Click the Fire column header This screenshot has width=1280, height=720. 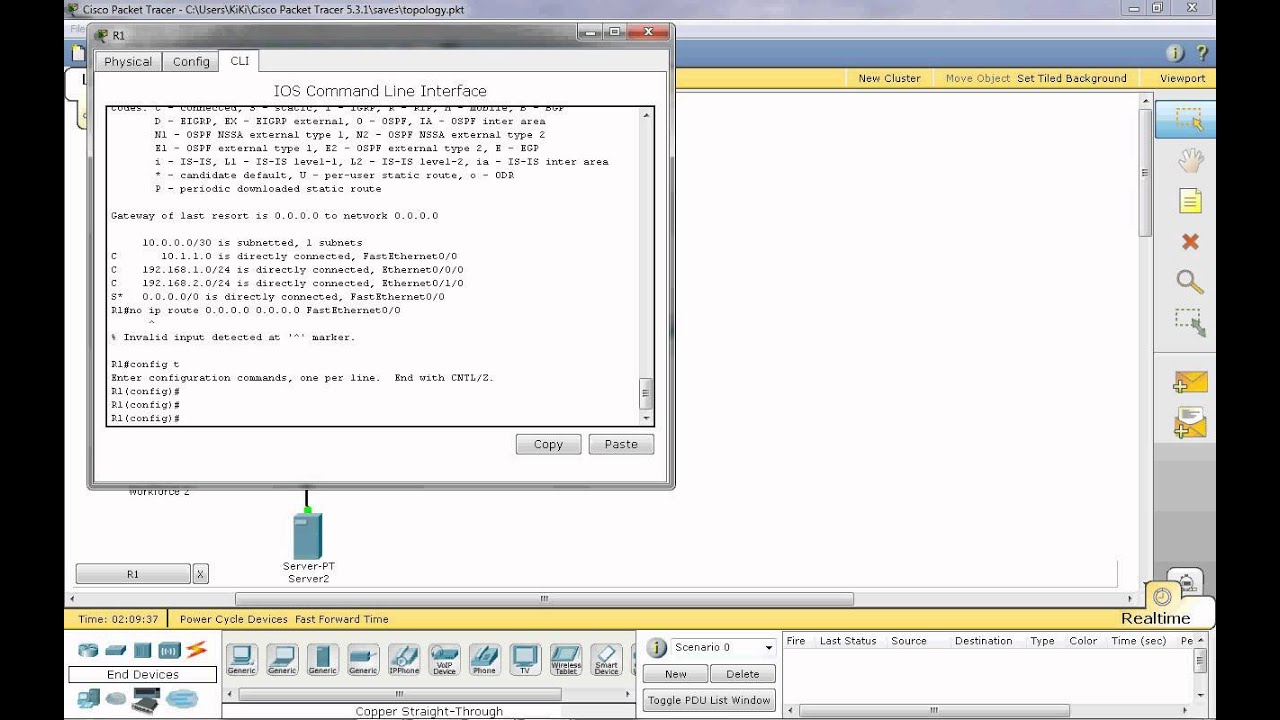(796, 641)
